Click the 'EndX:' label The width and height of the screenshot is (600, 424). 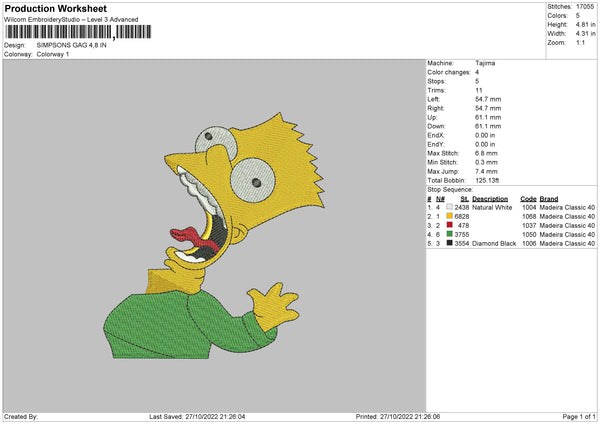[x=436, y=135]
